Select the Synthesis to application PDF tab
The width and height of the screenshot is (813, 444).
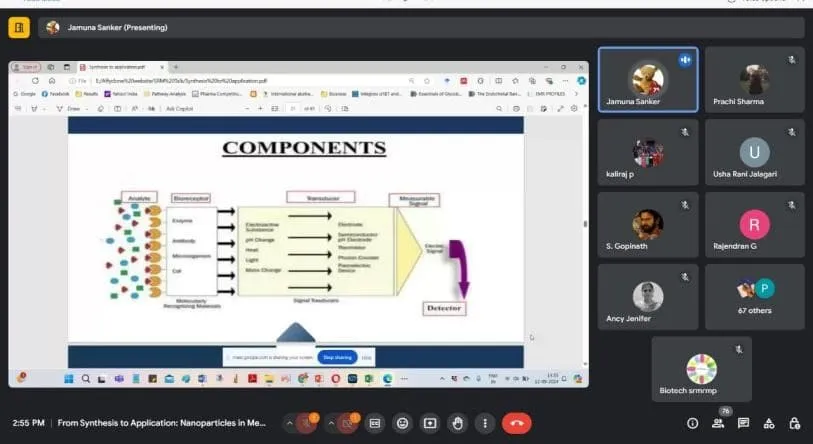pyautogui.click(x=121, y=67)
